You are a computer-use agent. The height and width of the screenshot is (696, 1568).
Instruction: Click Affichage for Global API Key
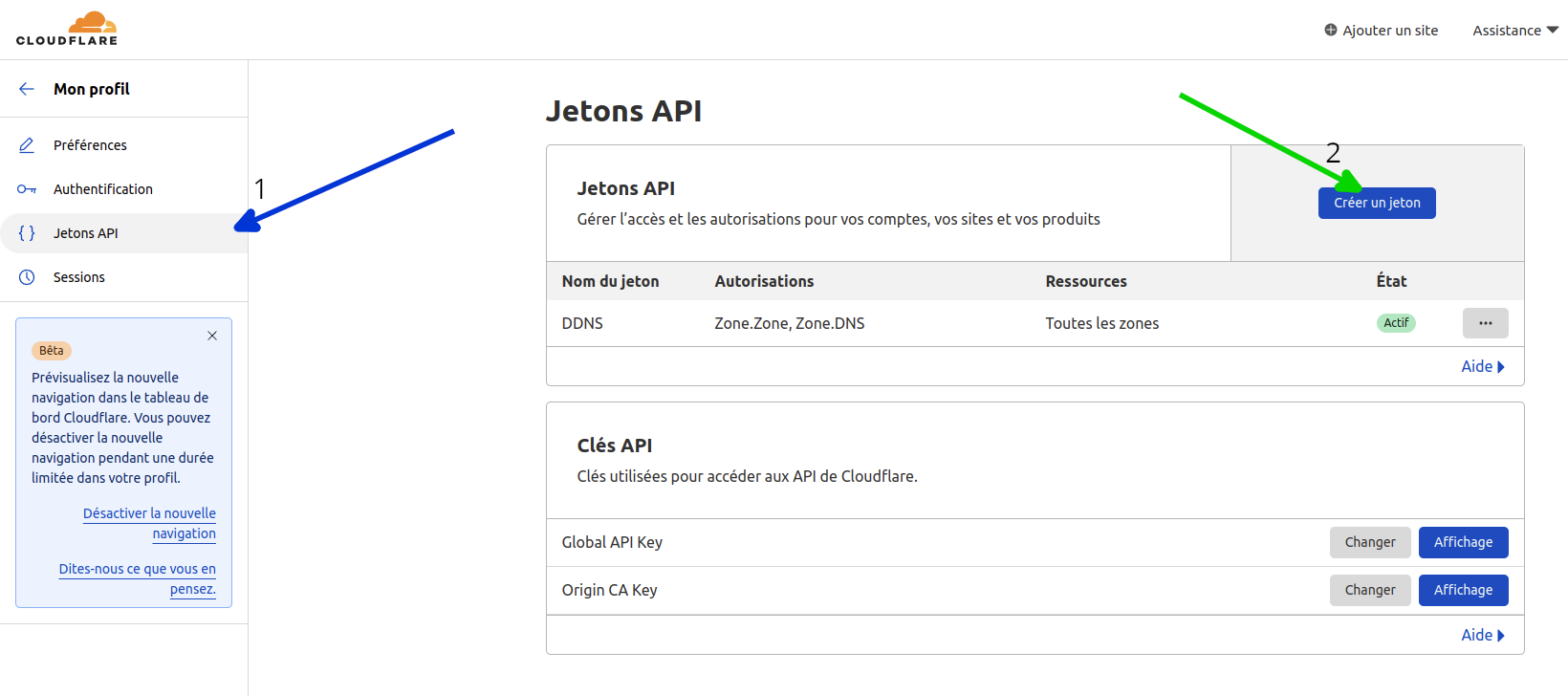pos(1463,542)
